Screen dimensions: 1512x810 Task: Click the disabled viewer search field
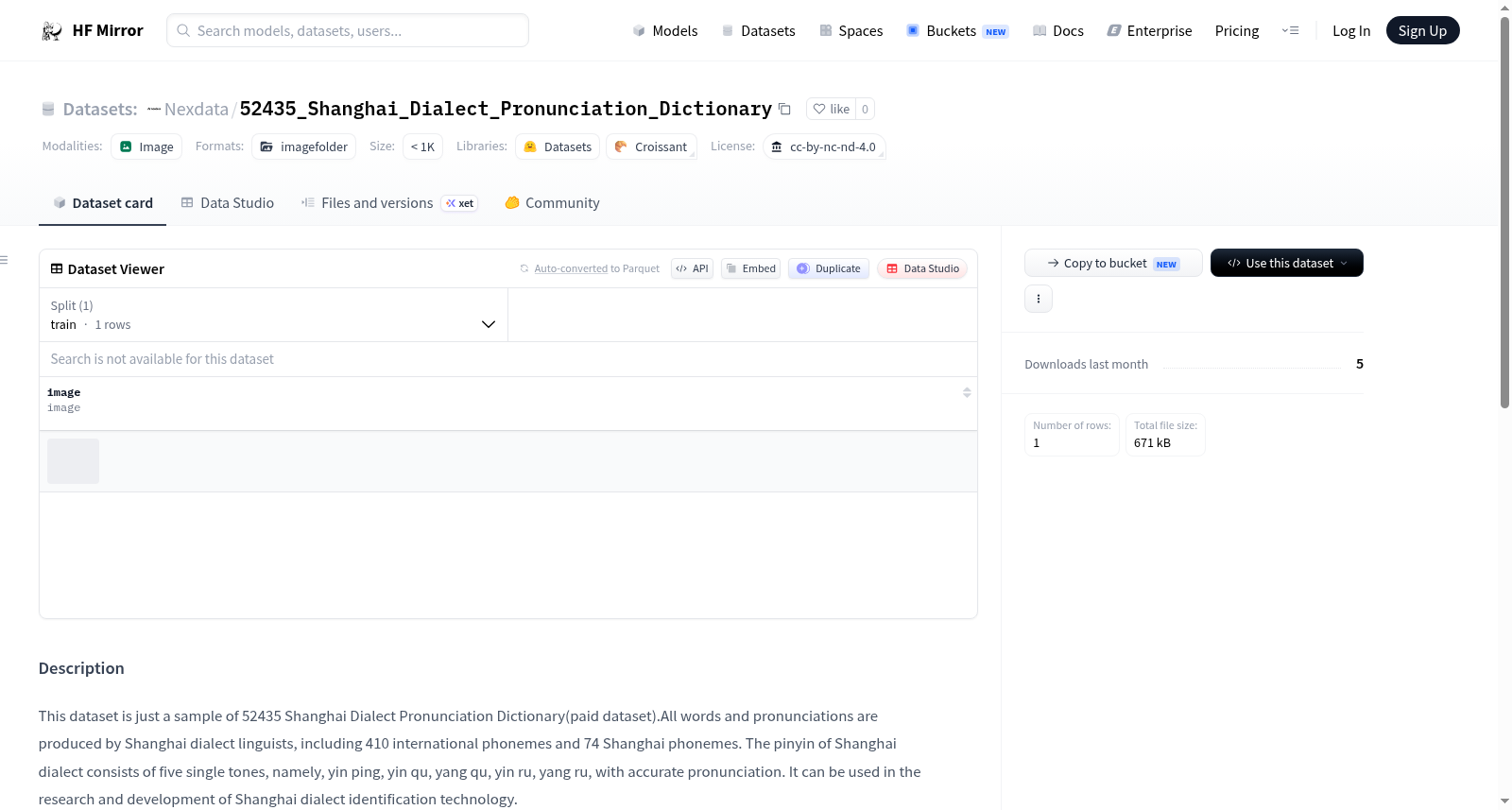tap(508, 359)
